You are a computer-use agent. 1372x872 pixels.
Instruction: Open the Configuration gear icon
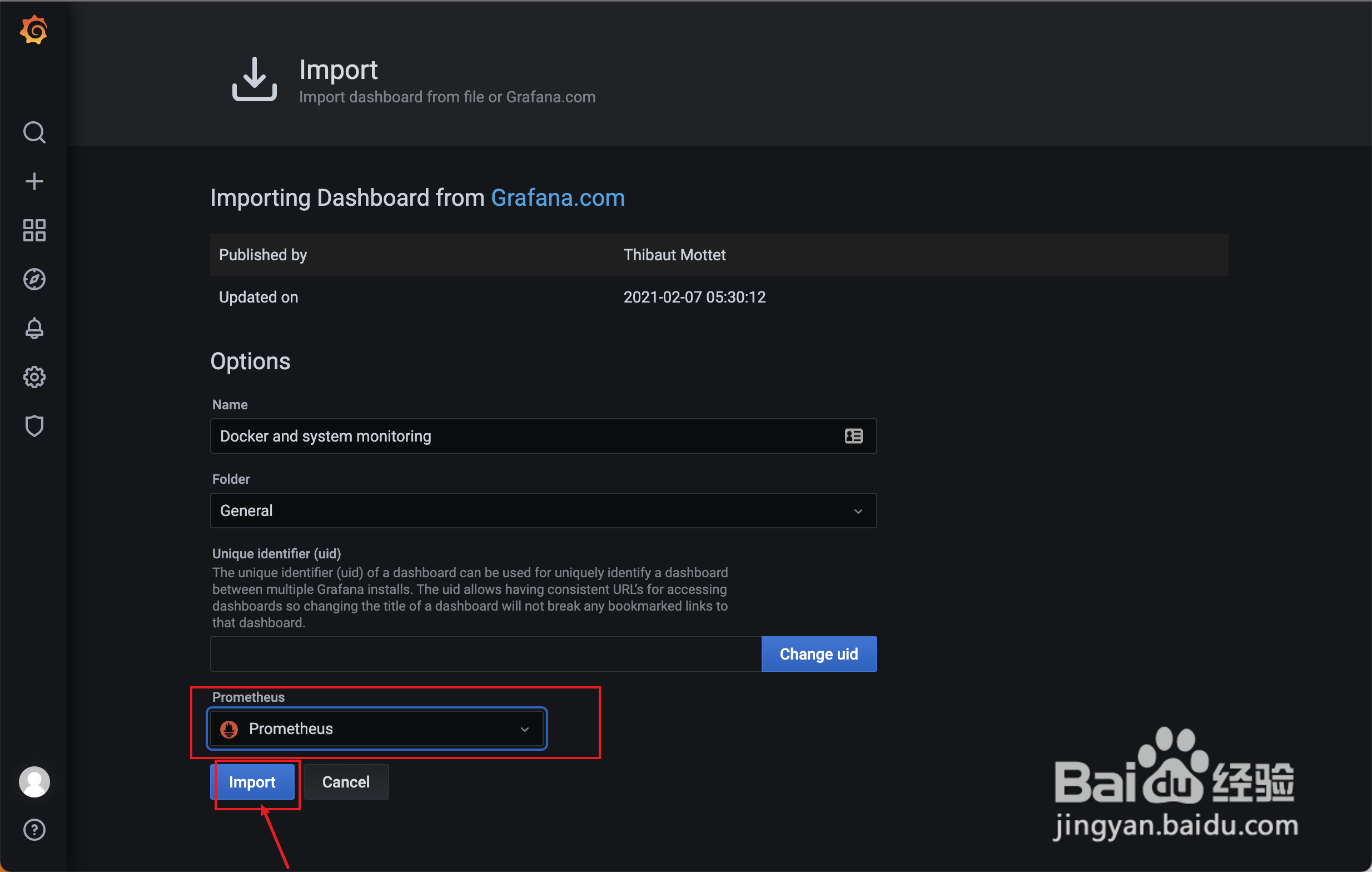pos(34,377)
